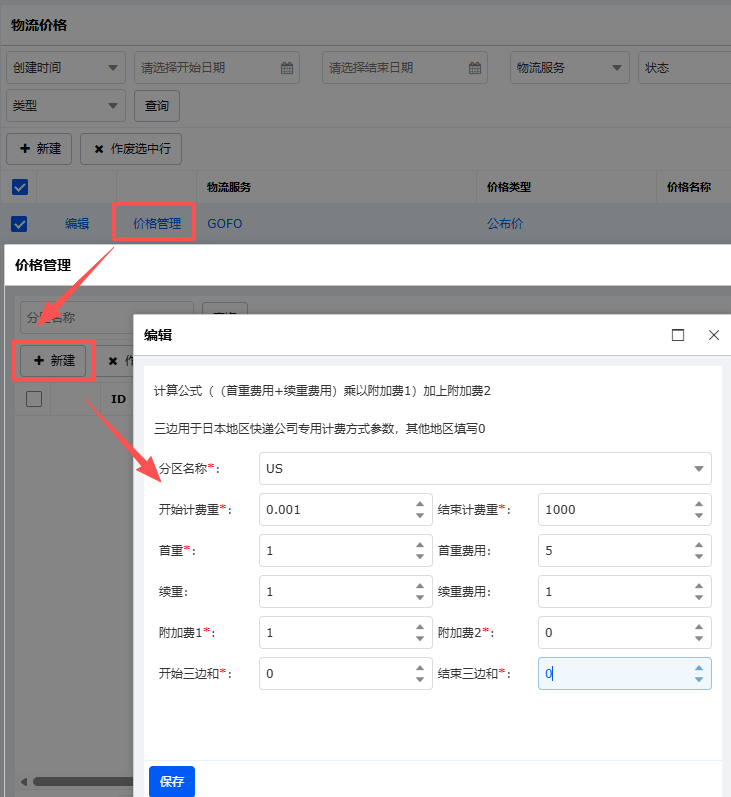Viewport: 731px width, 797px height.
Task: Click the 价格管理 link in GOFO row
Action: coord(157,224)
